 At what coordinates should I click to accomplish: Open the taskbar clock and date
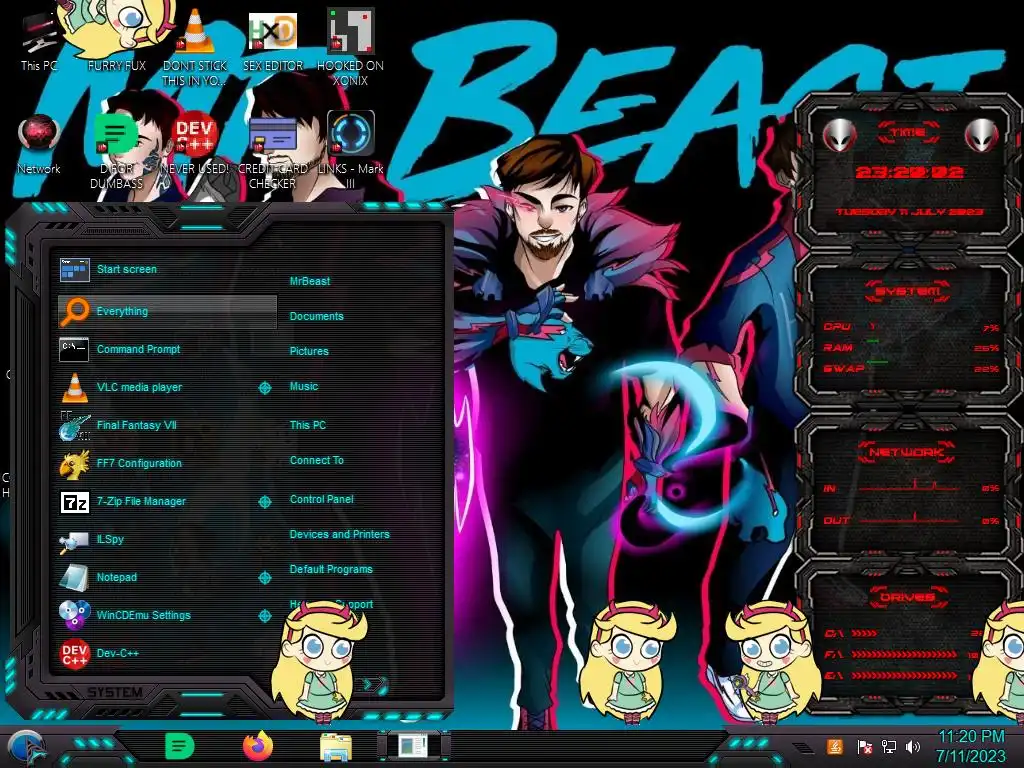[x=970, y=746]
